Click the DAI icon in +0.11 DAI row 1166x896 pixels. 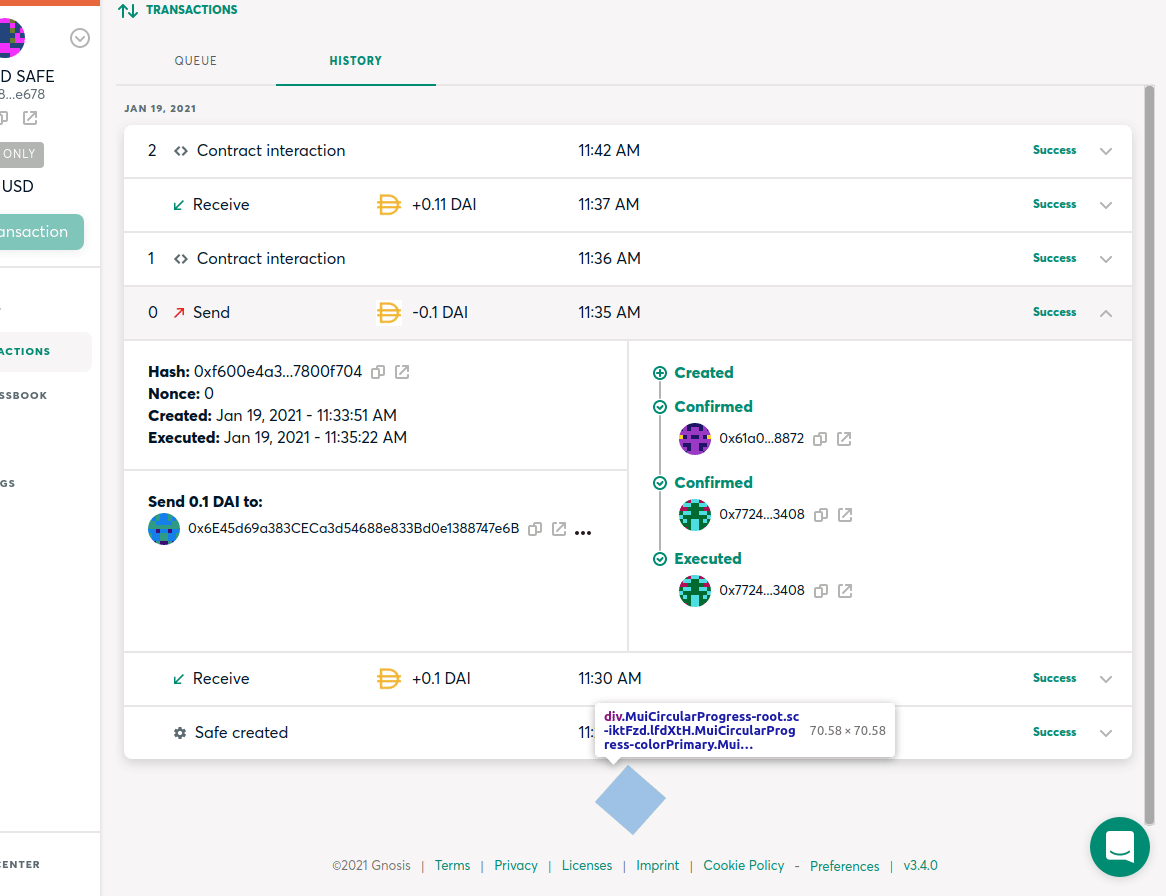(388, 204)
